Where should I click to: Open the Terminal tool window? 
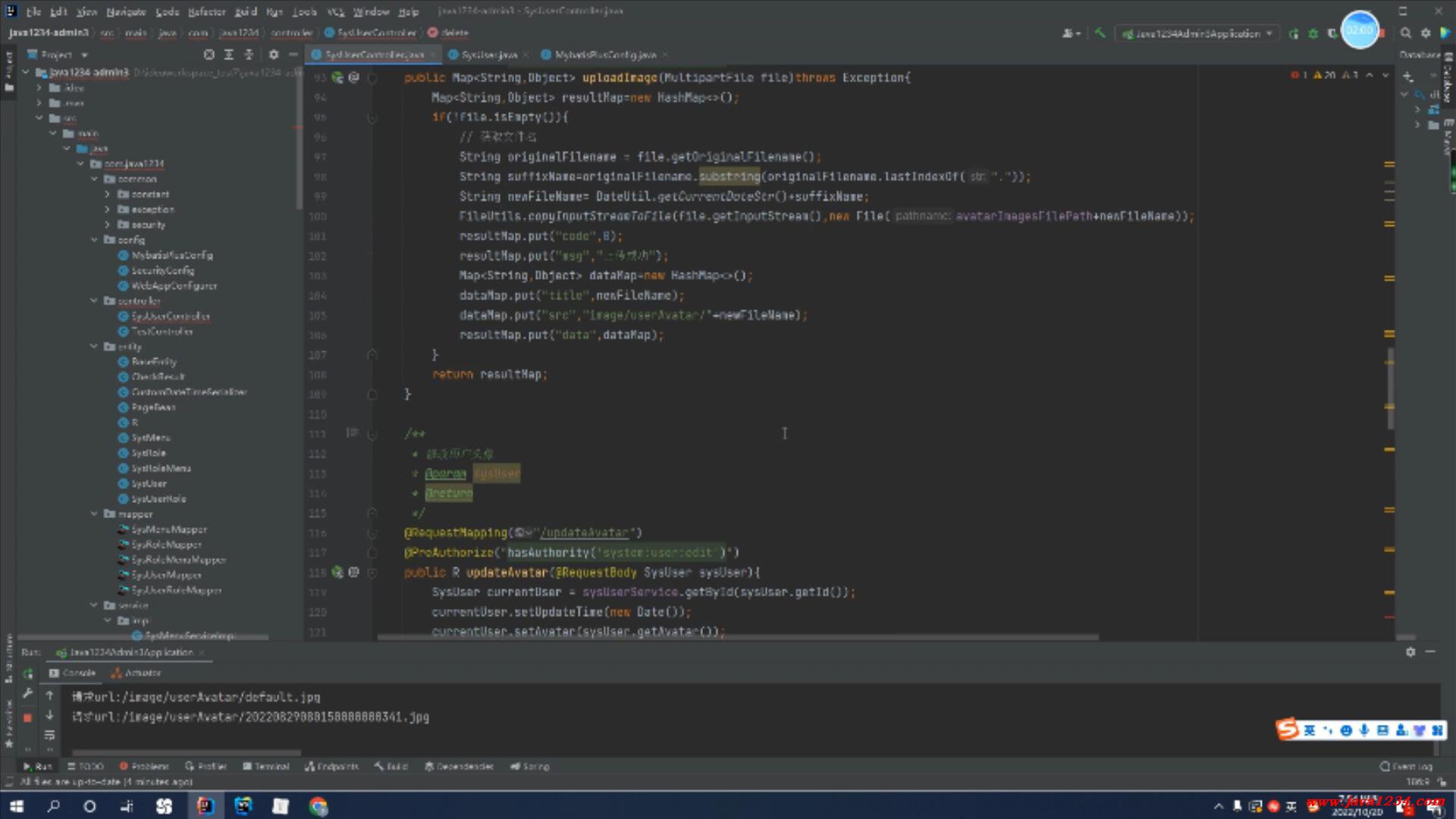pyautogui.click(x=266, y=767)
